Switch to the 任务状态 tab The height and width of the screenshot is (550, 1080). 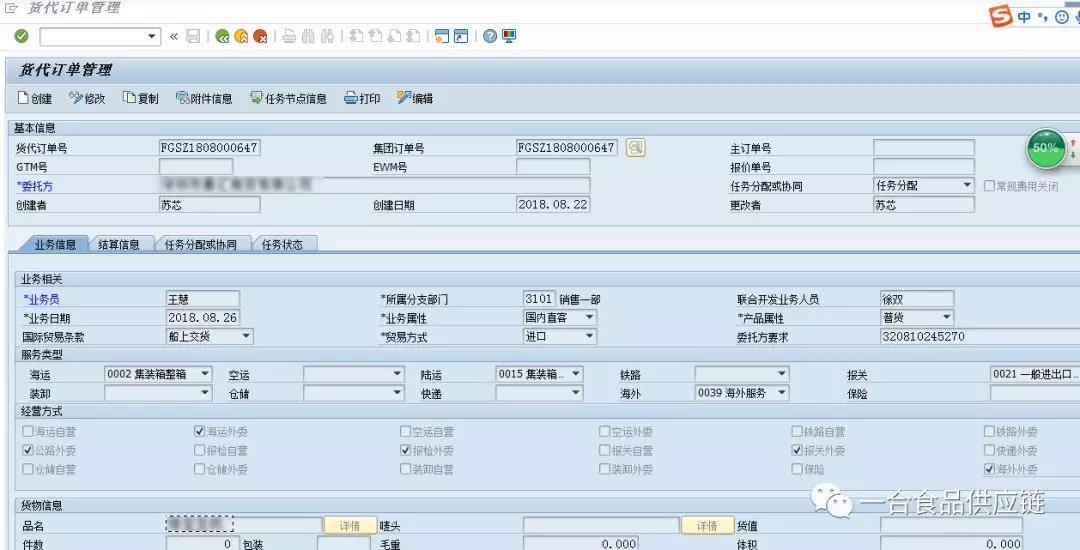tap(282, 244)
